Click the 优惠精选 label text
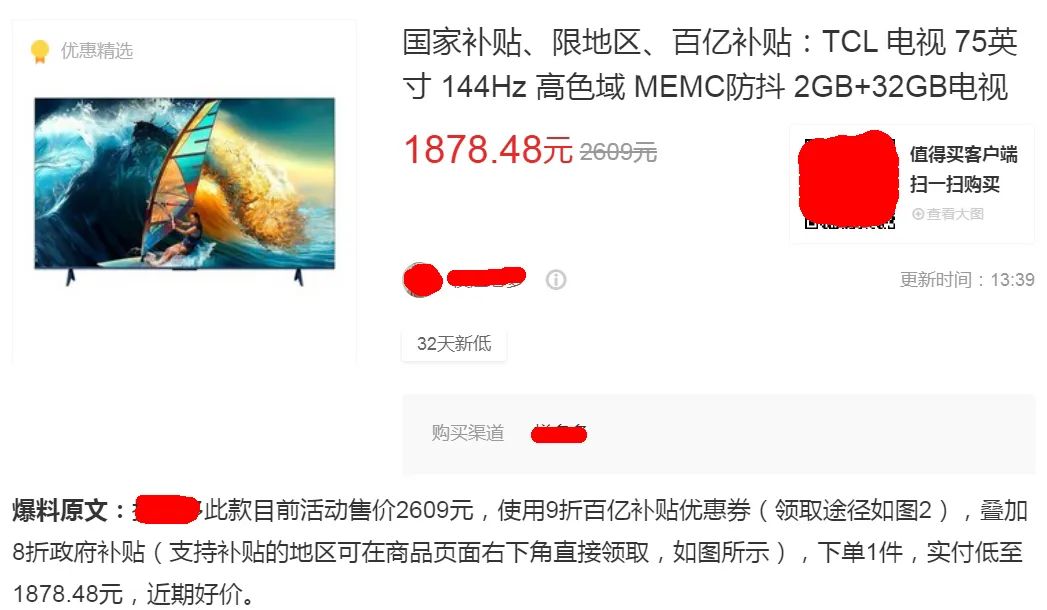 pos(97,51)
